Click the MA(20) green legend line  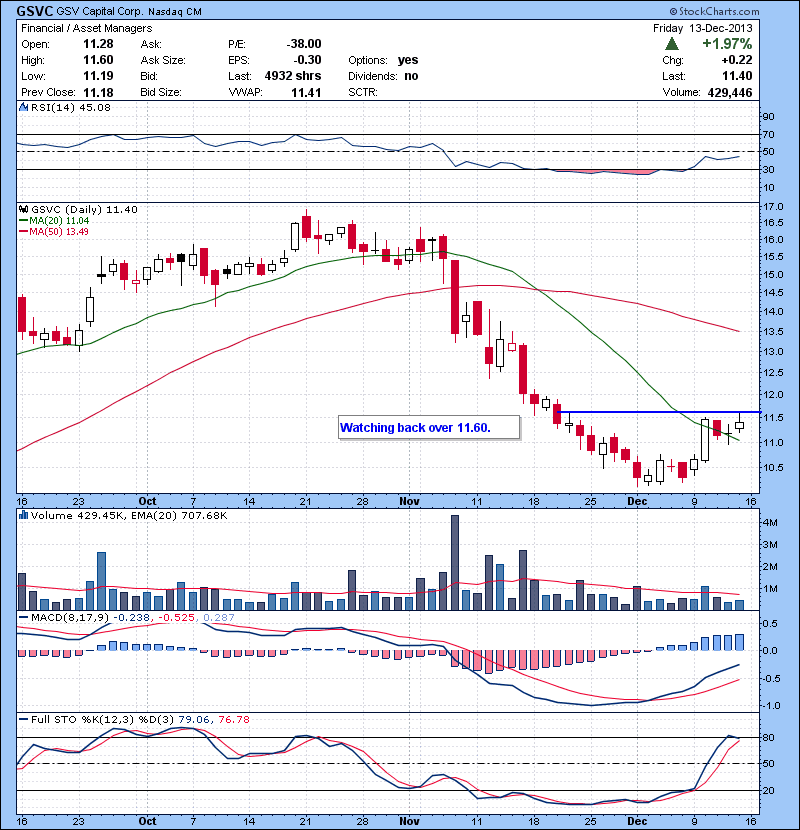[x=23, y=221]
